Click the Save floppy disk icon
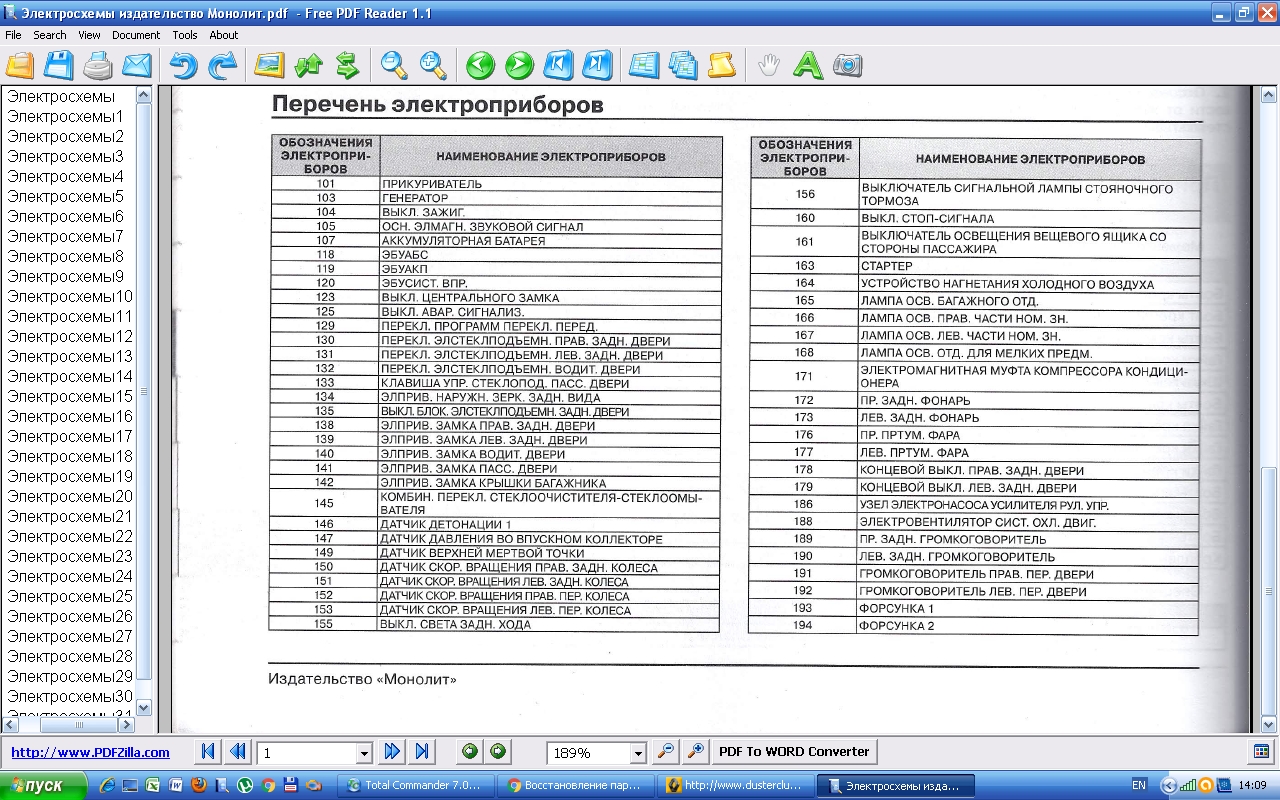The width and height of the screenshot is (1280, 800). click(59, 66)
